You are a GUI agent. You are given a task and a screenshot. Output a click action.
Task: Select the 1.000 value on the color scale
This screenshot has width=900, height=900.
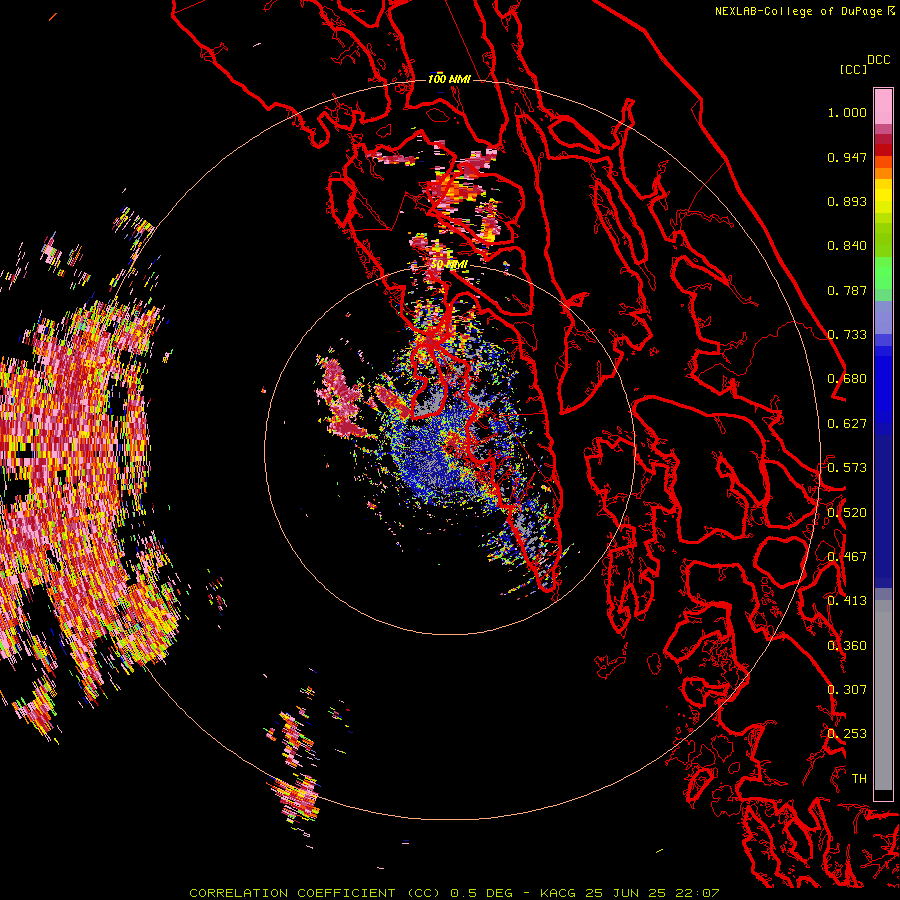point(847,112)
